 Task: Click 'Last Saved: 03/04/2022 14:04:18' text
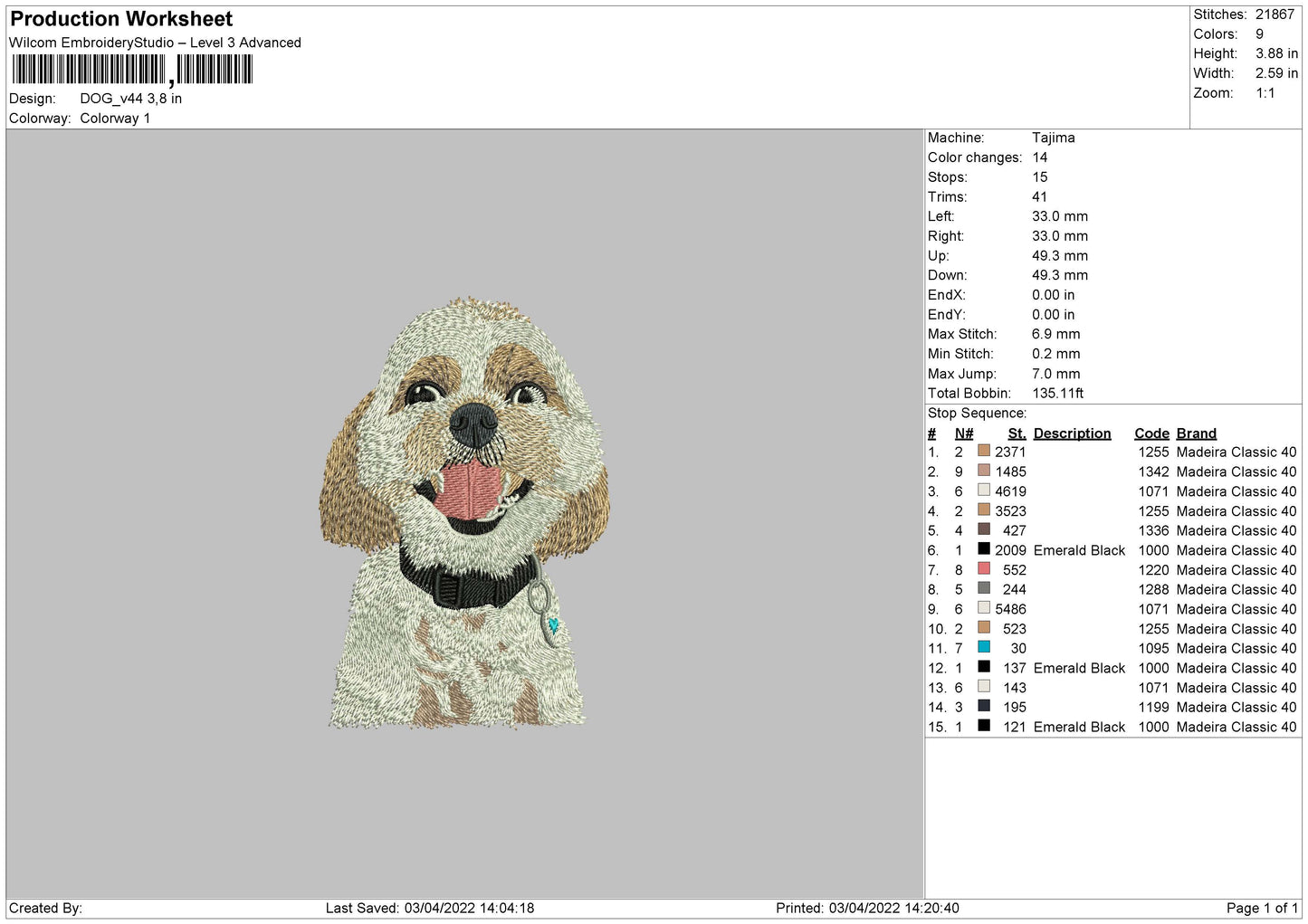[x=430, y=908]
